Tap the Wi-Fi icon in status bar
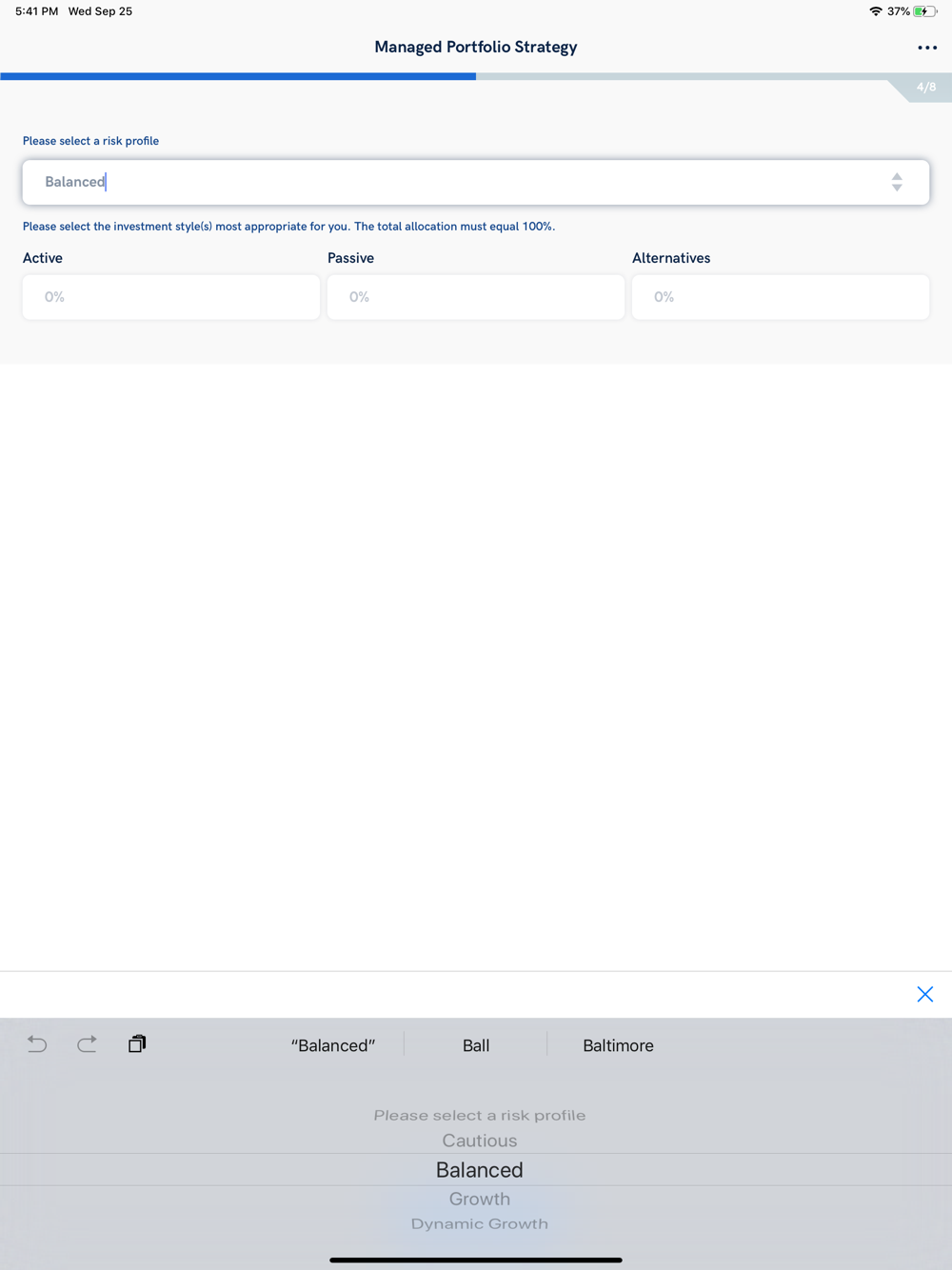The height and width of the screenshot is (1270, 952). coord(875,11)
